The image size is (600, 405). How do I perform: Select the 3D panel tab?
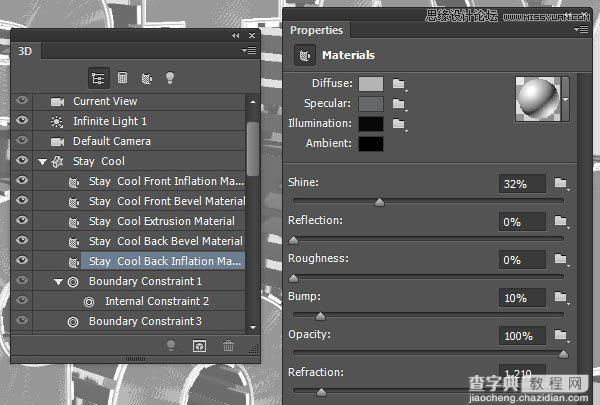tap(25, 51)
